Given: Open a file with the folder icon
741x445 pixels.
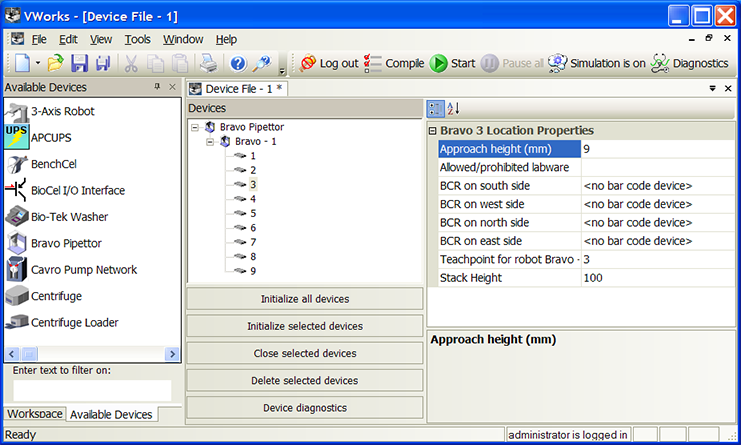Looking at the screenshot, I should (55, 63).
